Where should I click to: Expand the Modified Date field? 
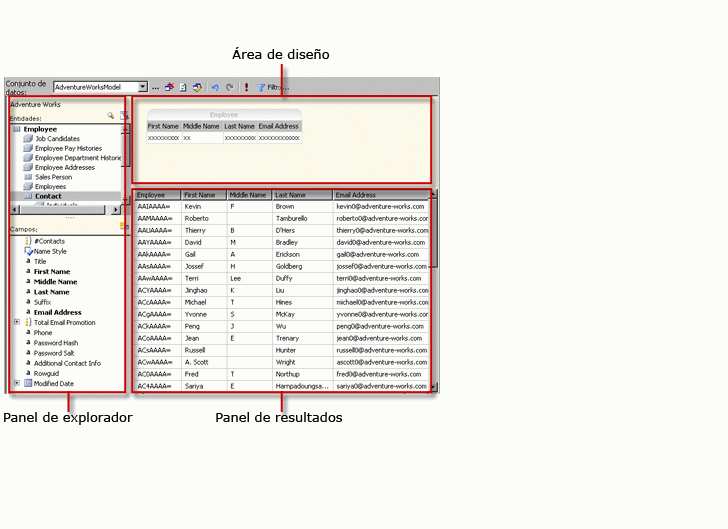pos(17,383)
